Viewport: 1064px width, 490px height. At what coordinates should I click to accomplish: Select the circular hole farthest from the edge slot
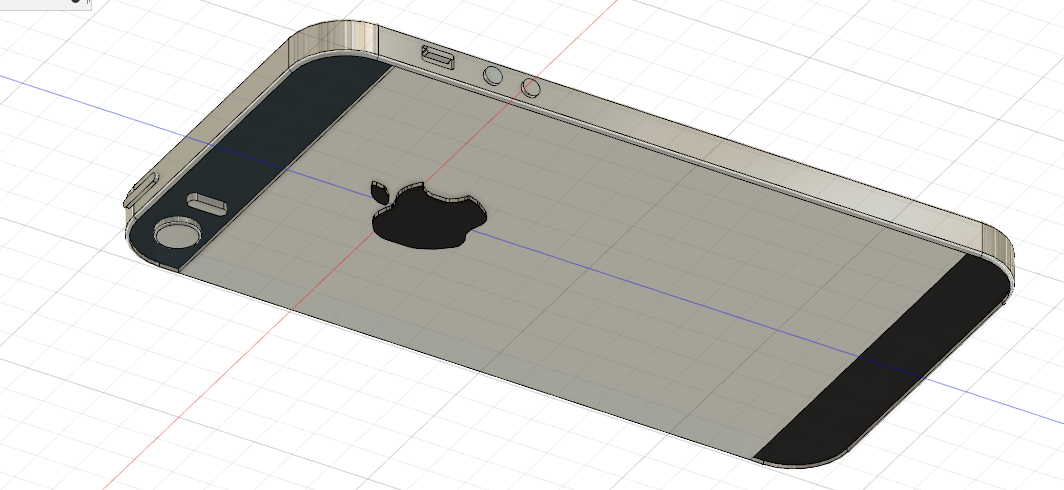point(531,87)
